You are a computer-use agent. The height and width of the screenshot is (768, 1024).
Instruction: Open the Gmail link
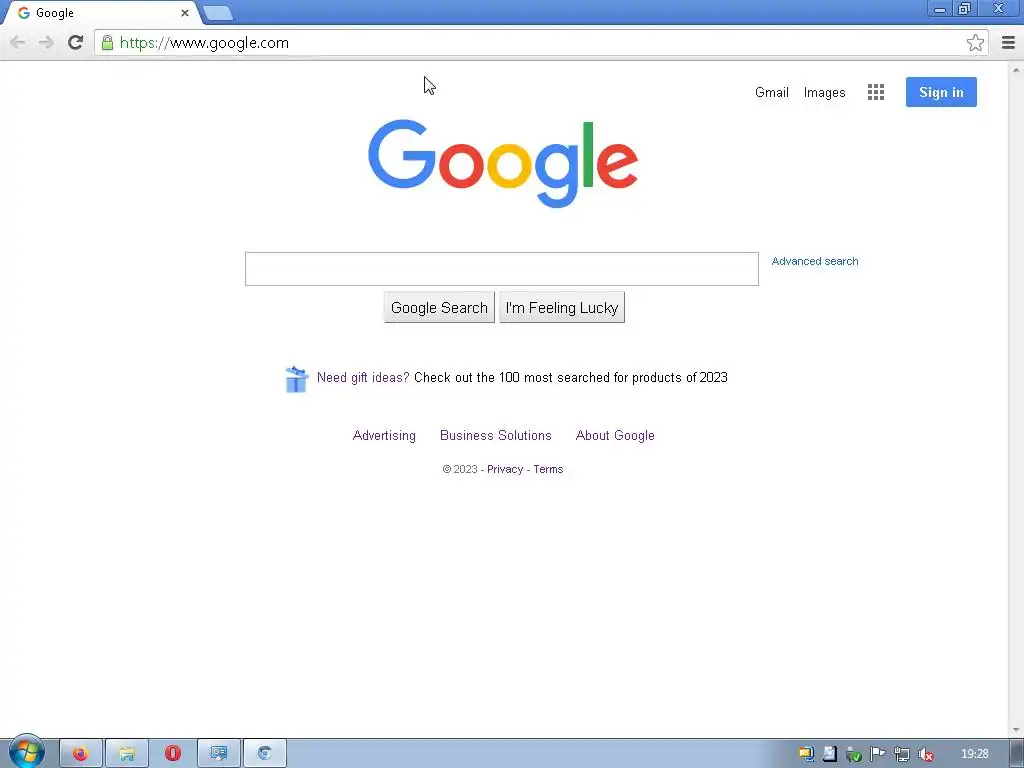pyautogui.click(x=772, y=93)
